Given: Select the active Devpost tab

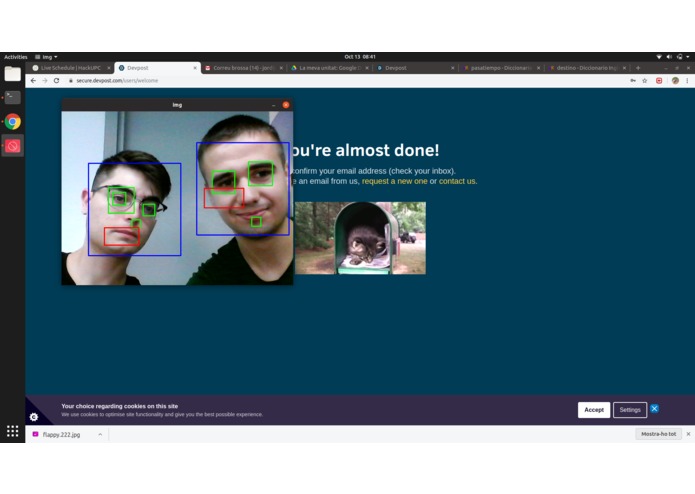Looking at the screenshot, I should point(157,68).
